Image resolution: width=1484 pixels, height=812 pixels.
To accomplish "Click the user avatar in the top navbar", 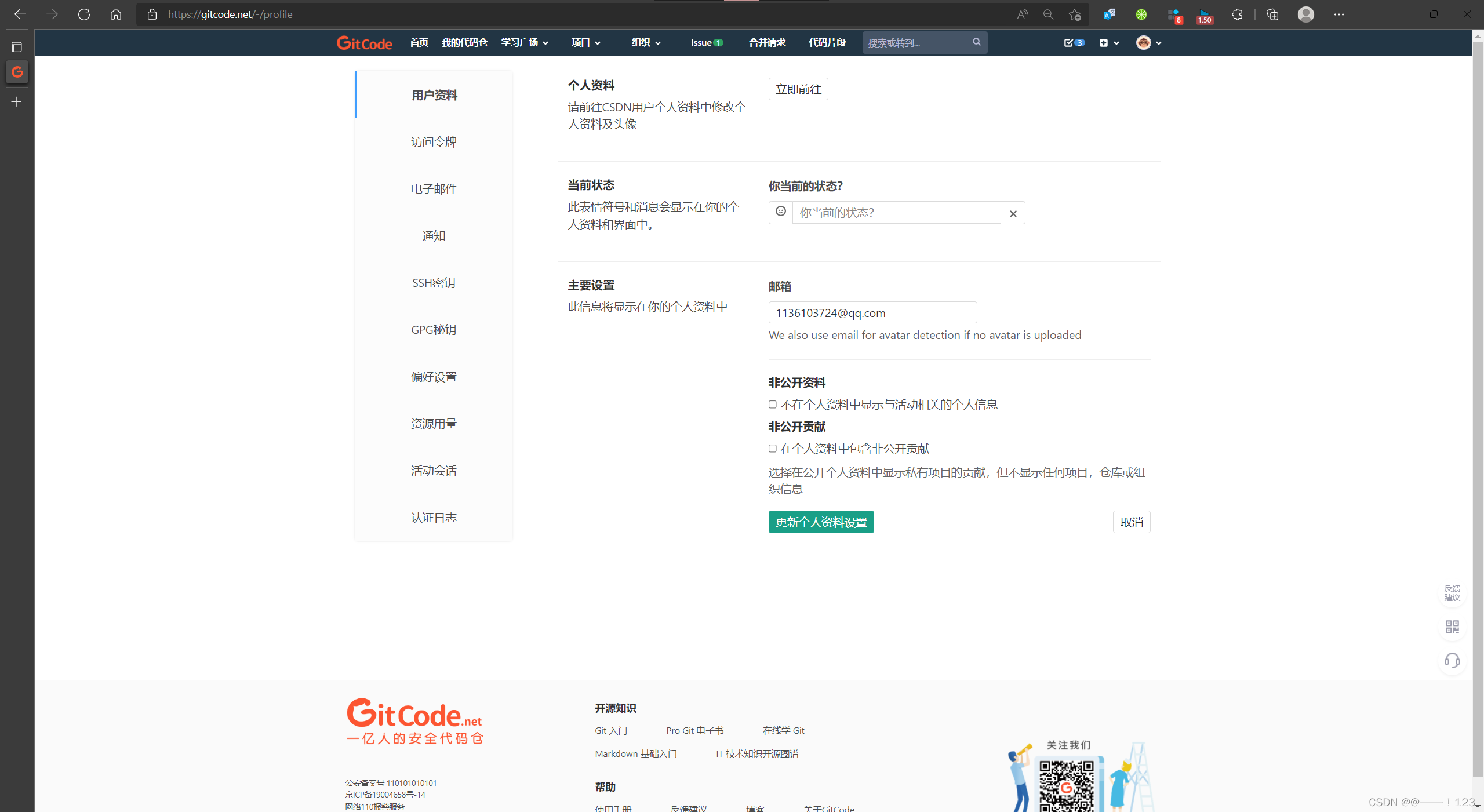I will tap(1143, 42).
